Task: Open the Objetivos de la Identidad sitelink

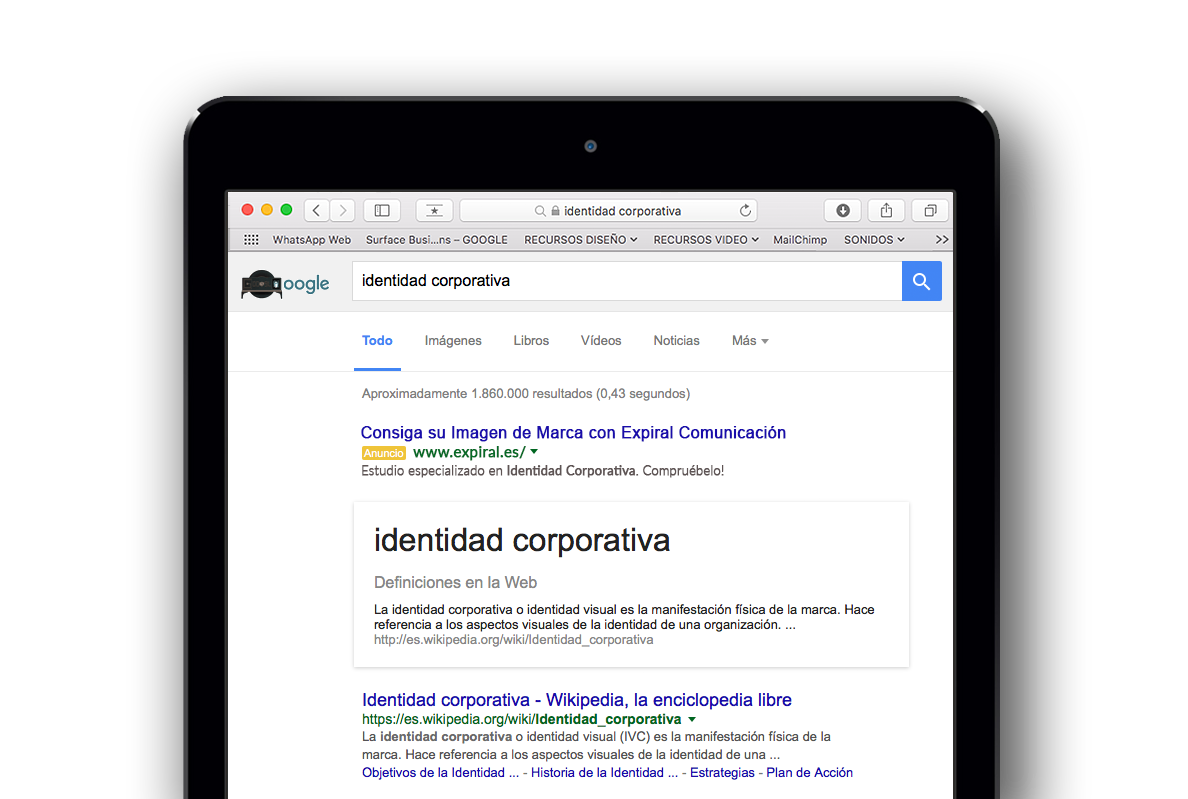Action: pyautogui.click(x=440, y=772)
